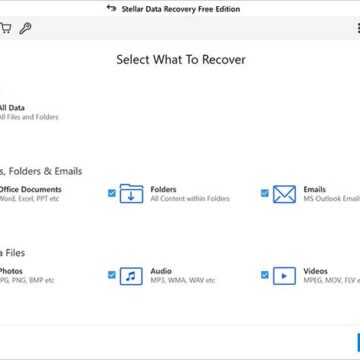Toggle the Folders checkbox

point(112,193)
